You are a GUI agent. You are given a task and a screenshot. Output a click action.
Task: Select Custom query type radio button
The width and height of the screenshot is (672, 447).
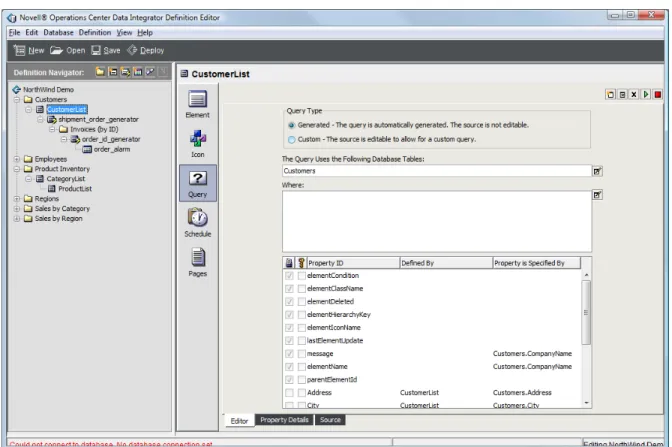[x=291, y=139]
